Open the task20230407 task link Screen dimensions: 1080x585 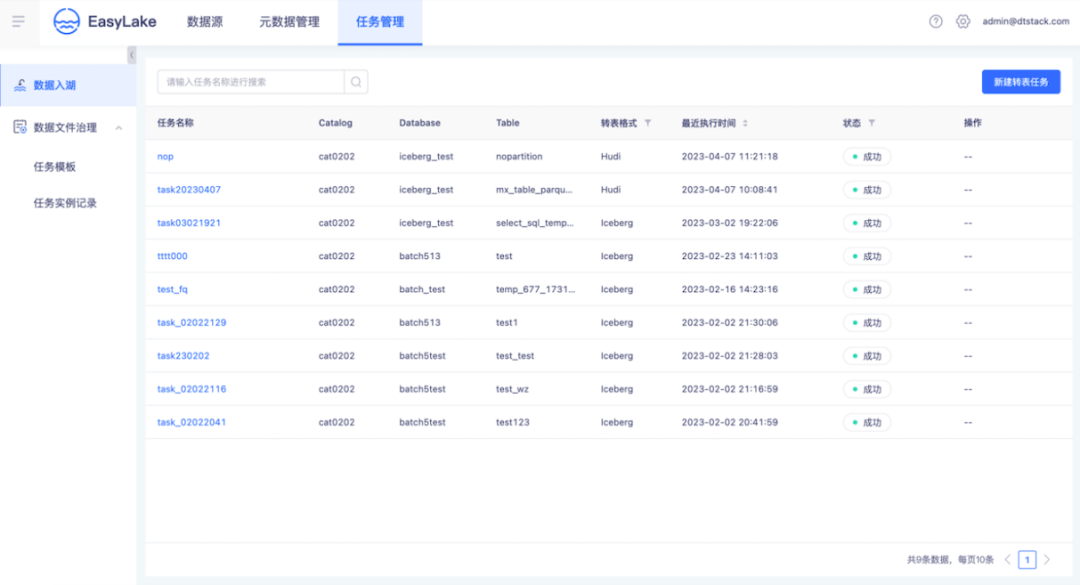(189, 189)
